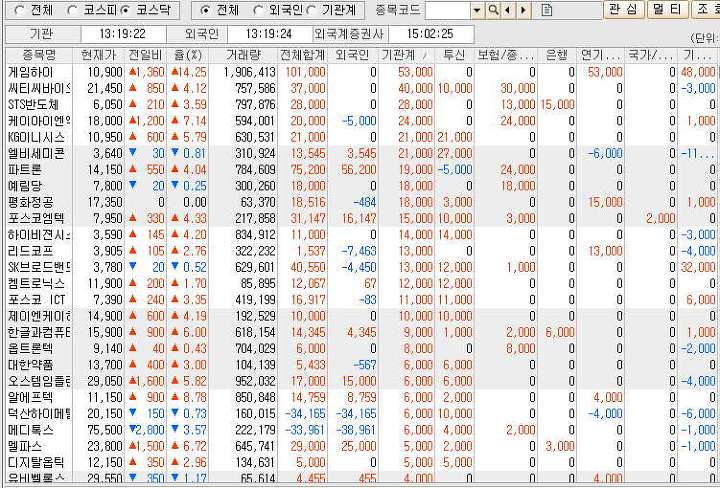Image resolution: width=720 pixels, height=488 pixels.
Task: Select the 엘비세미콘 stock row
Action: pyautogui.click(x=363, y=153)
